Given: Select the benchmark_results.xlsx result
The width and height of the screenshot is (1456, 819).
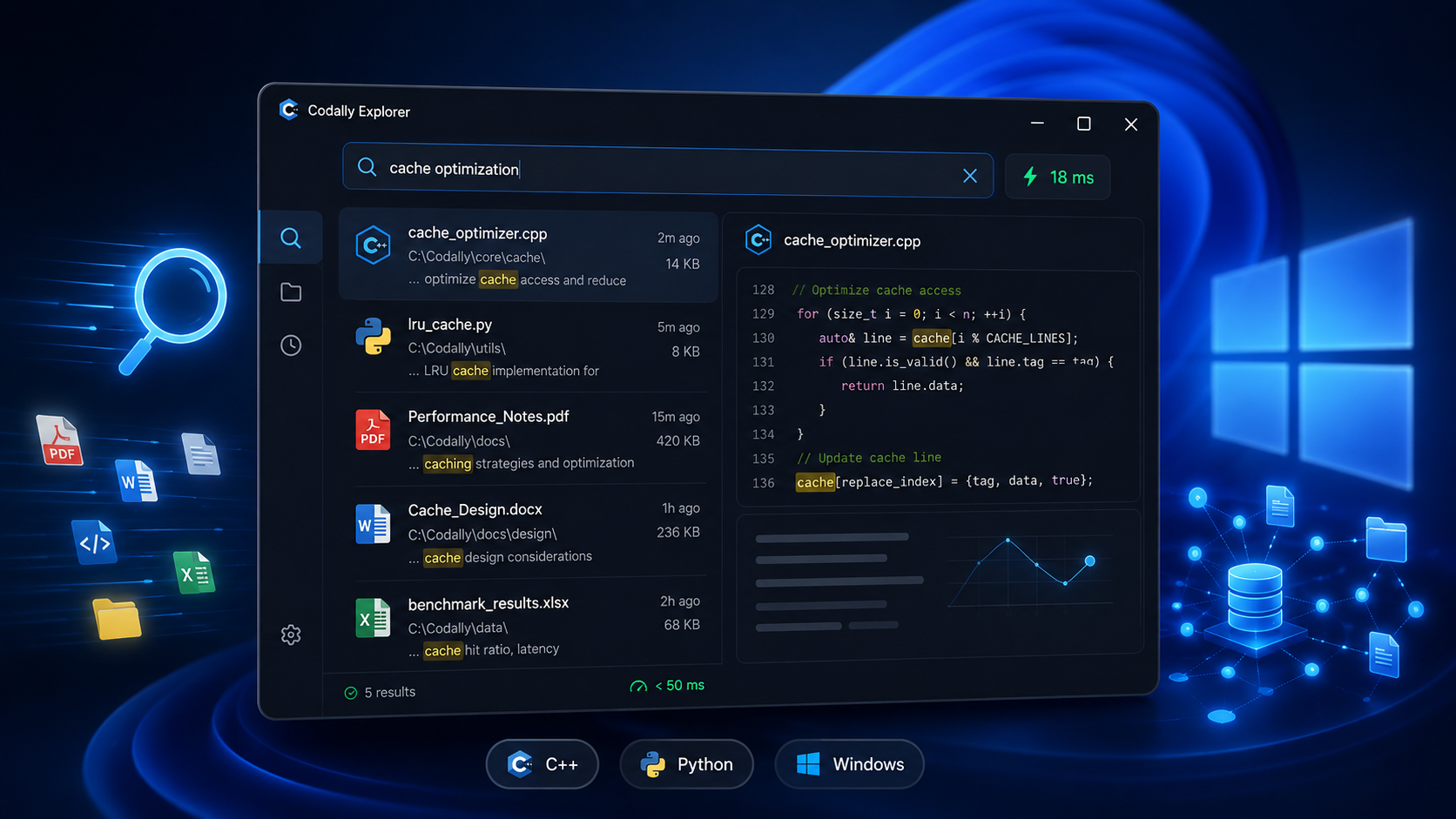Looking at the screenshot, I should pos(529,625).
